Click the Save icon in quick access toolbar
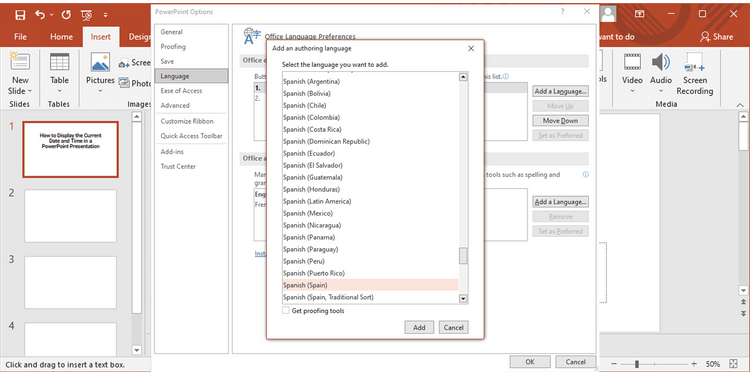The image size is (750, 375). (20, 15)
